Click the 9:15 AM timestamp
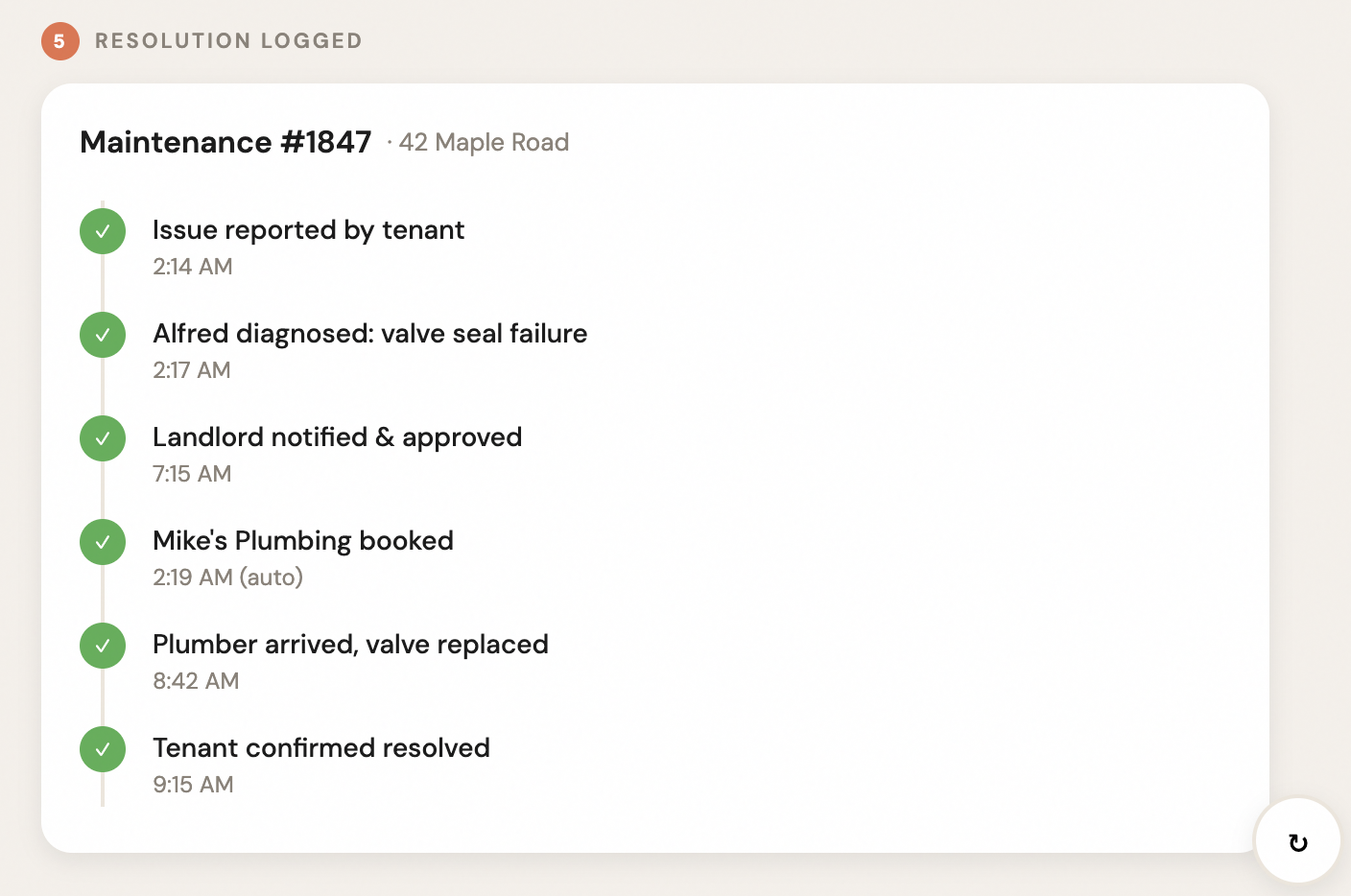Screen dimensions: 1351x896 click(x=193, y=785)
